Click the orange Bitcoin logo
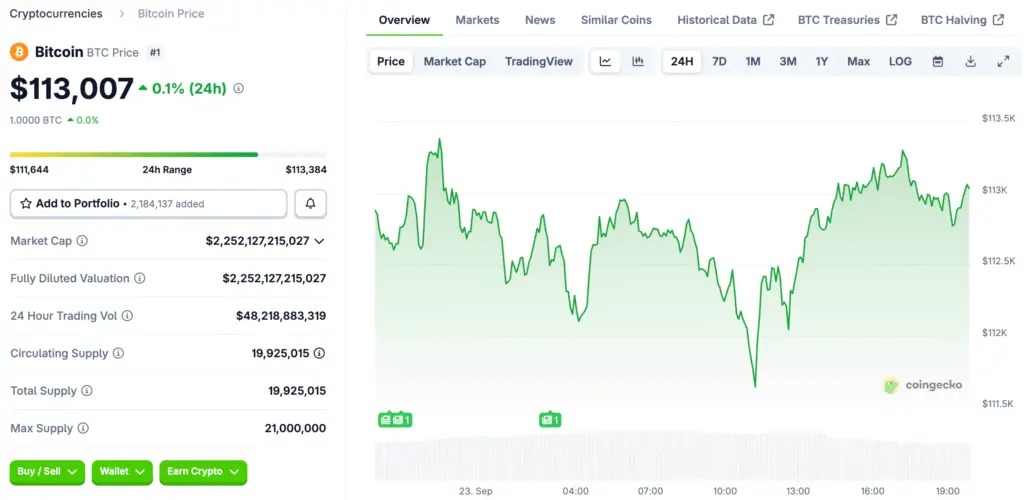The width and height of the screenshot is (1024, 500). pyautogui.click(x=19, y=51)
